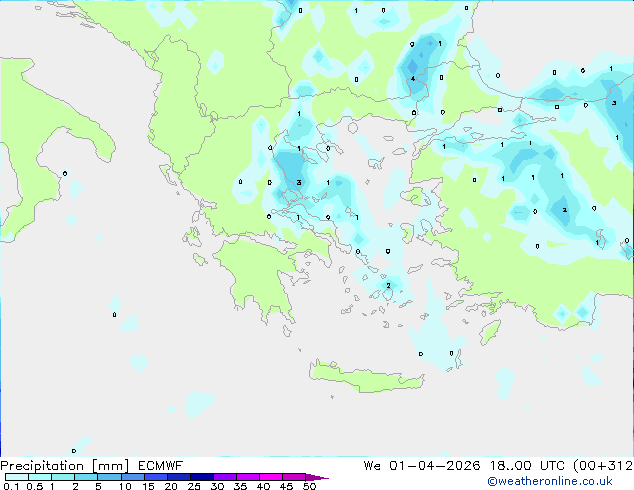Click the 30–35 mm purple legend swatch

[224, 477]
